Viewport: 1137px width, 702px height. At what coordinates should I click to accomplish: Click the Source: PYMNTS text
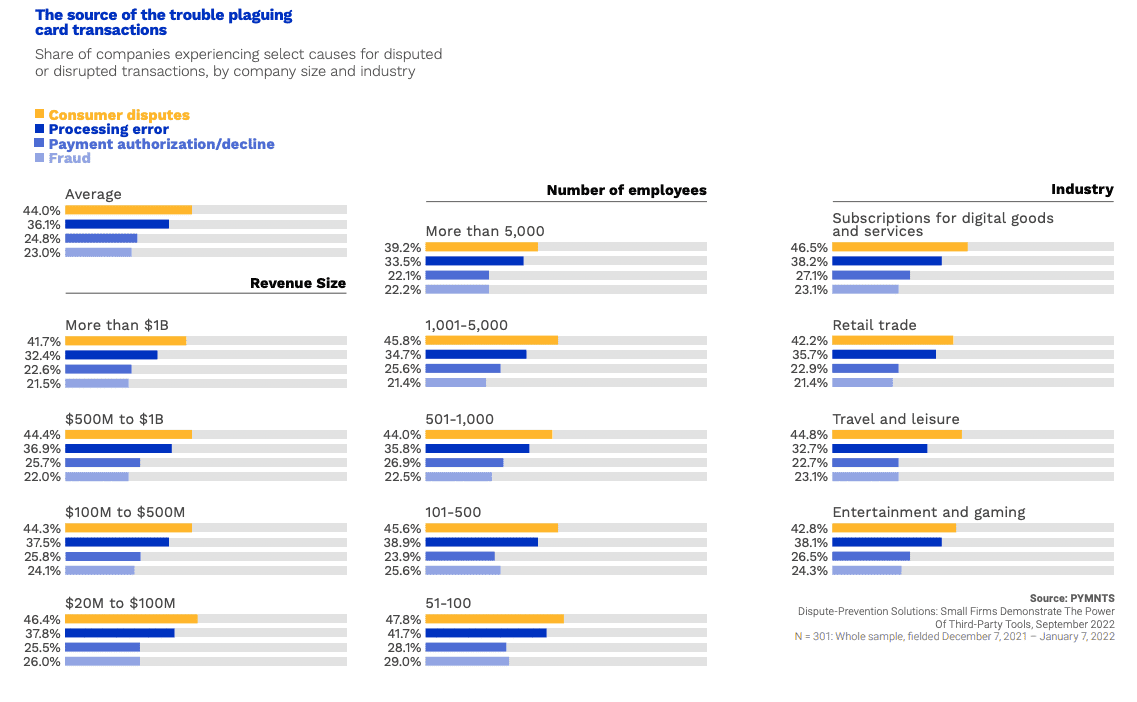point(1072,598)
